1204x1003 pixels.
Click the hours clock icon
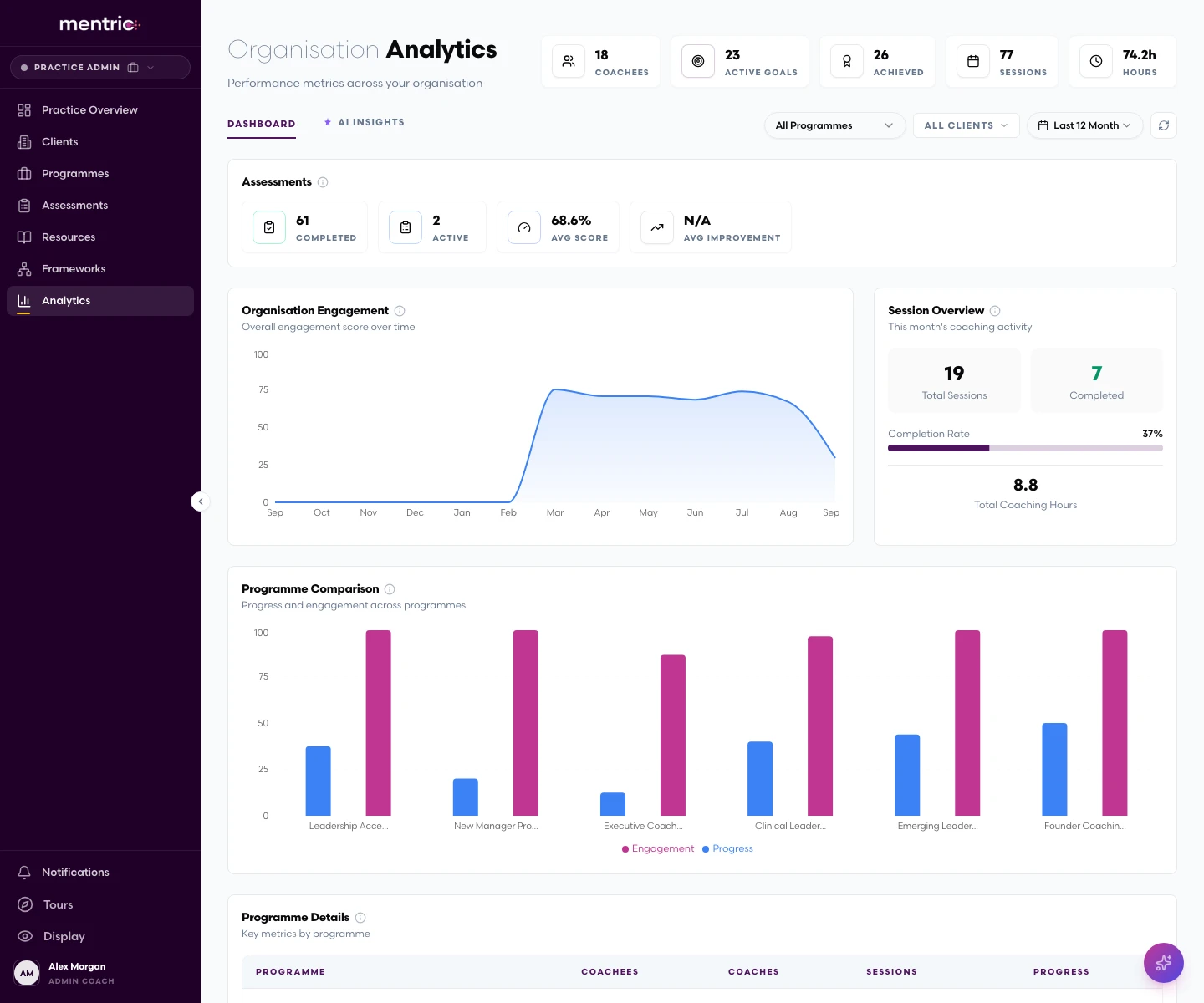(x=1096, y=61)
